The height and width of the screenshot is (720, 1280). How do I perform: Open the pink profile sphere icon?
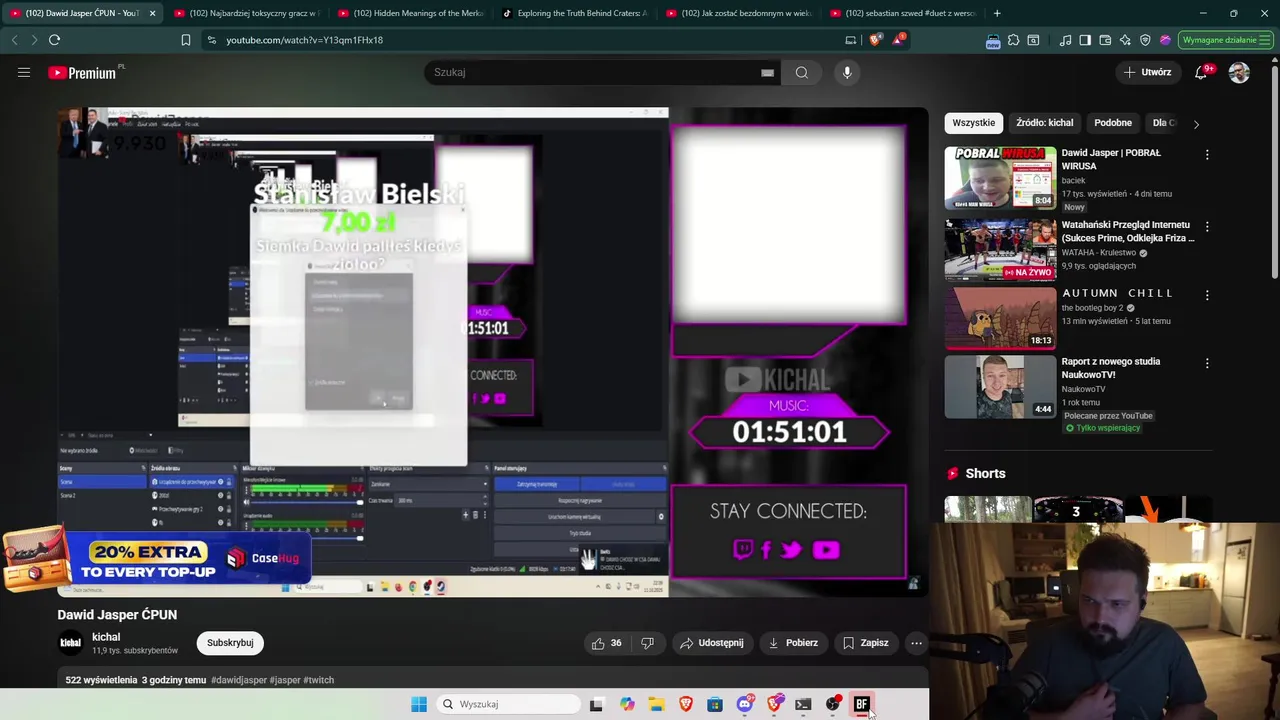[x=1165, y=40]
